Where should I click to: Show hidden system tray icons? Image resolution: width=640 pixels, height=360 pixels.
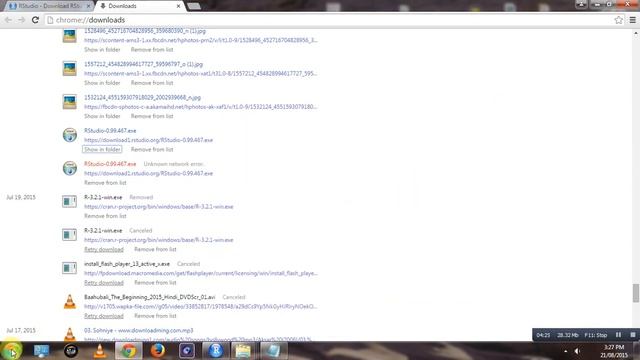pos(565,351)
